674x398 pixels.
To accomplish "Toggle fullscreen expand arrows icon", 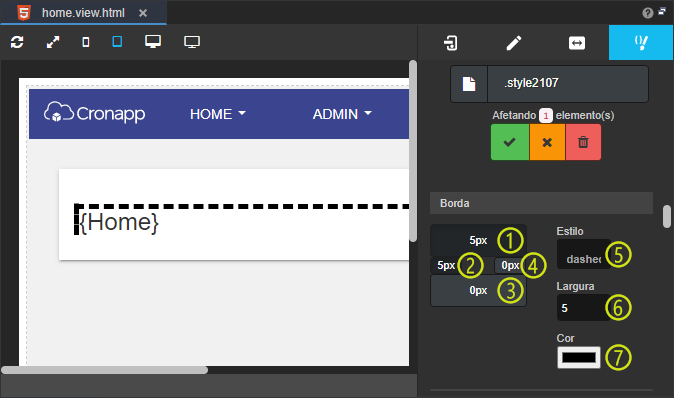I will pos(53,42).
